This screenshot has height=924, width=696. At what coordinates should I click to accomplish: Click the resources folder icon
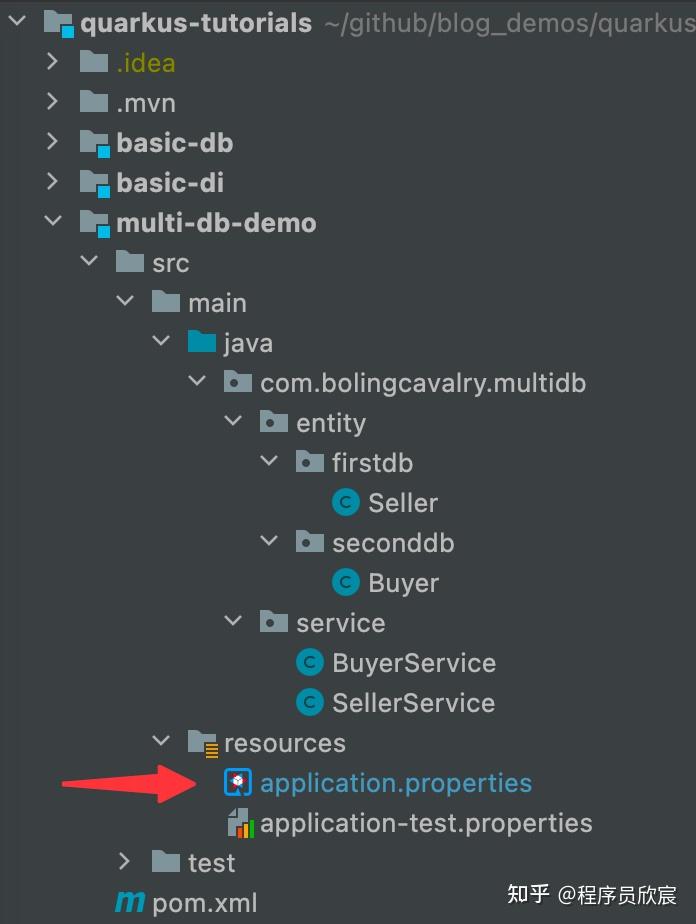coord(203,743)
